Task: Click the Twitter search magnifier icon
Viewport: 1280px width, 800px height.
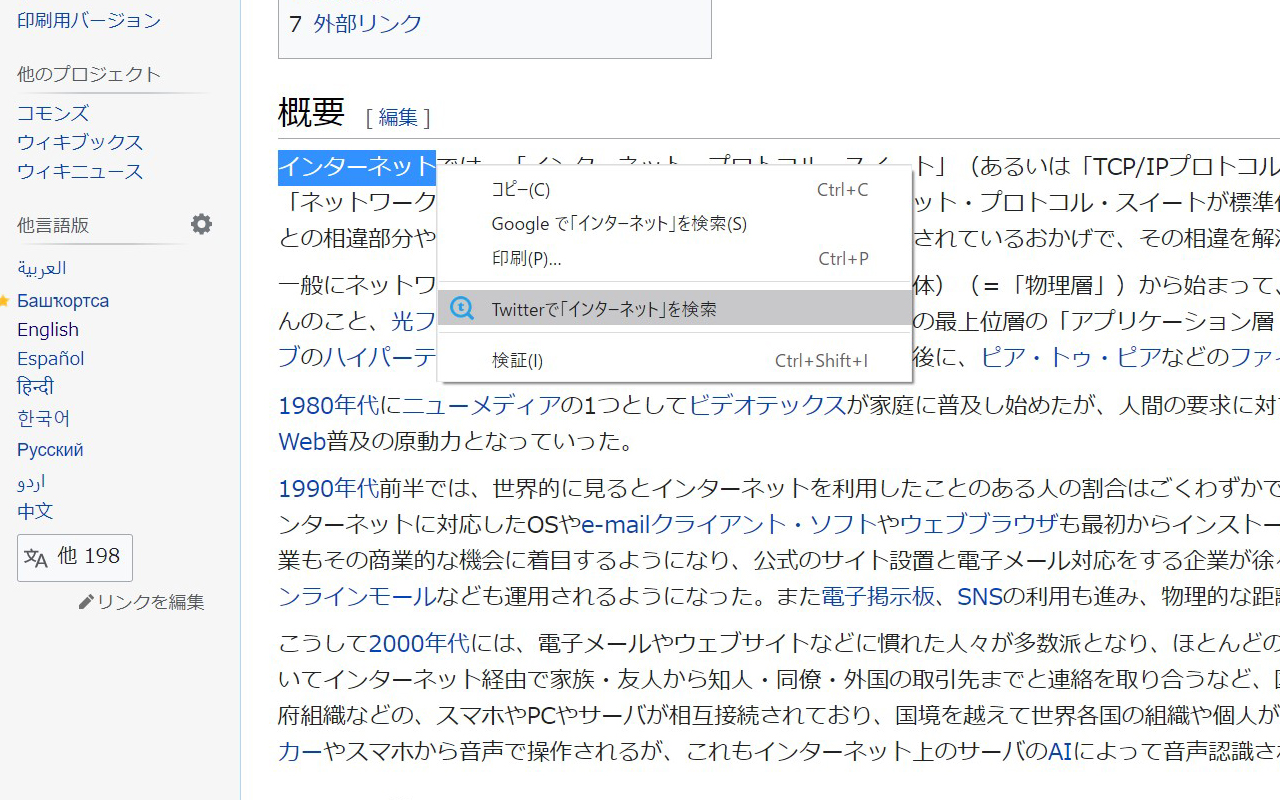Action: click(x=462, y=308)
